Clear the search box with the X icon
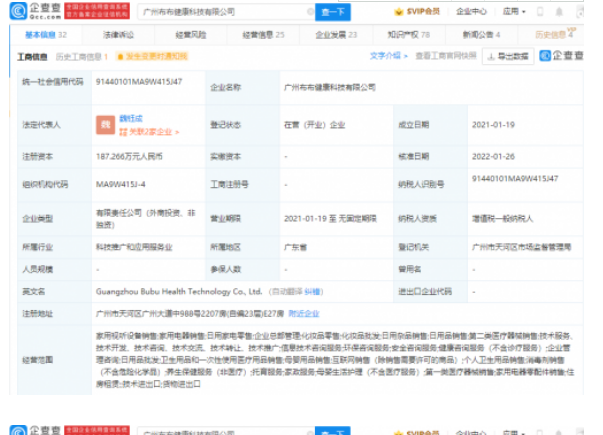The width and height of the screenshot is (603, 435). click(310, 12)
